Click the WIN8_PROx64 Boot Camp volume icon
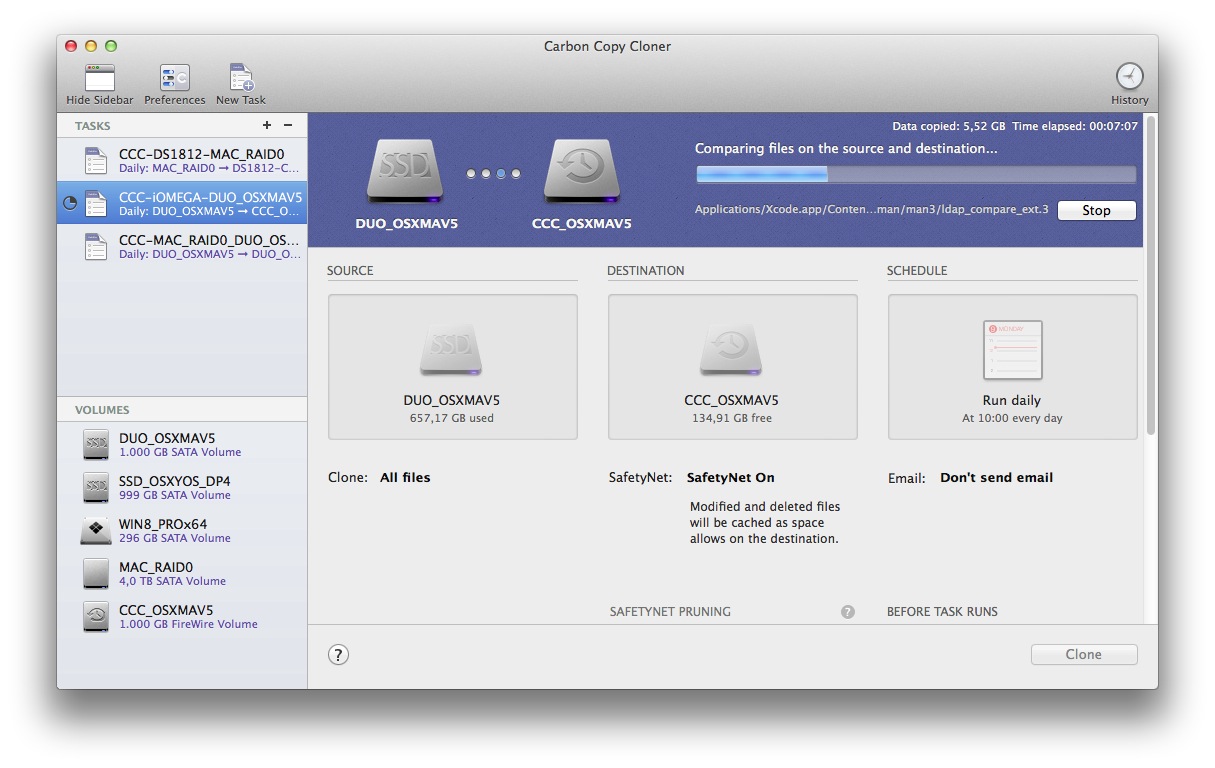Viewport: 1215px width, 768px height. pyautogui.click(x=96, y=530)
